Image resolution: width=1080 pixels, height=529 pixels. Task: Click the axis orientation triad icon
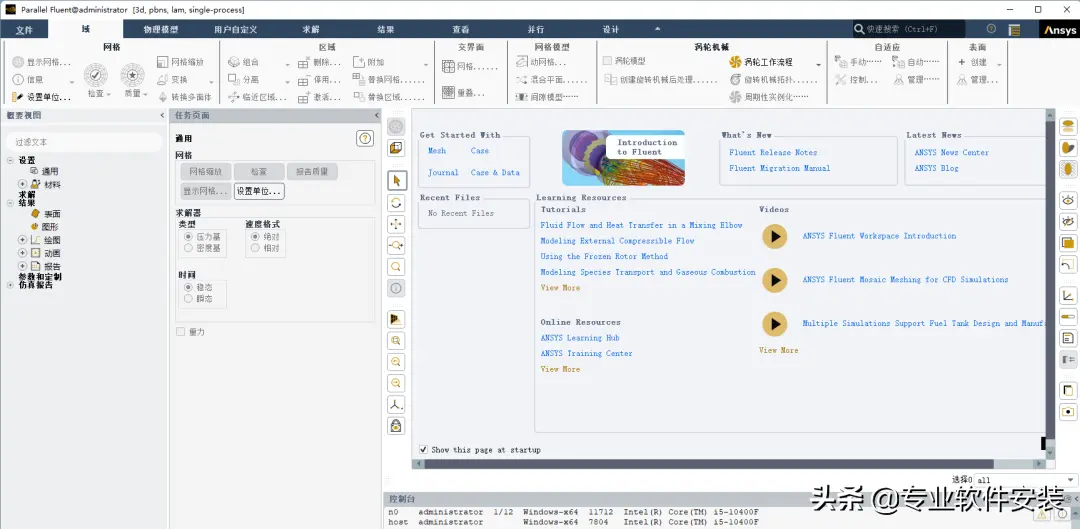(x=396, y=404)
